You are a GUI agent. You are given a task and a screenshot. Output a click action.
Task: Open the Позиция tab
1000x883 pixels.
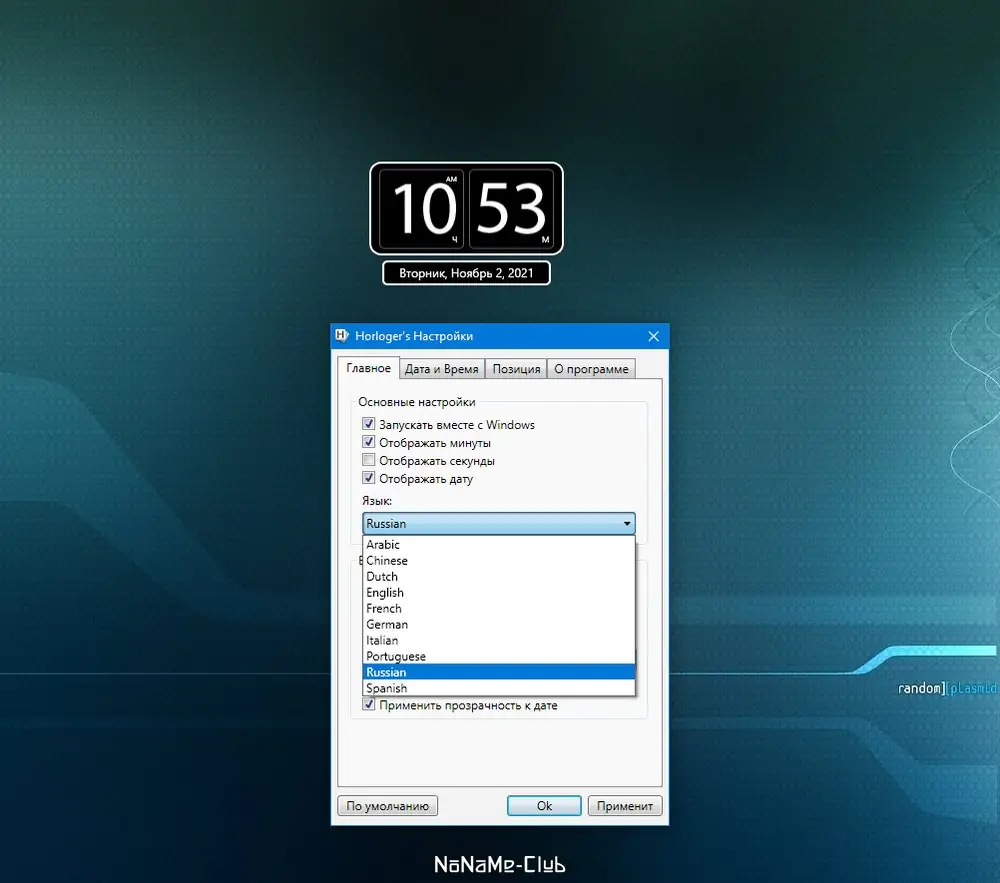(x=516, y=369)
